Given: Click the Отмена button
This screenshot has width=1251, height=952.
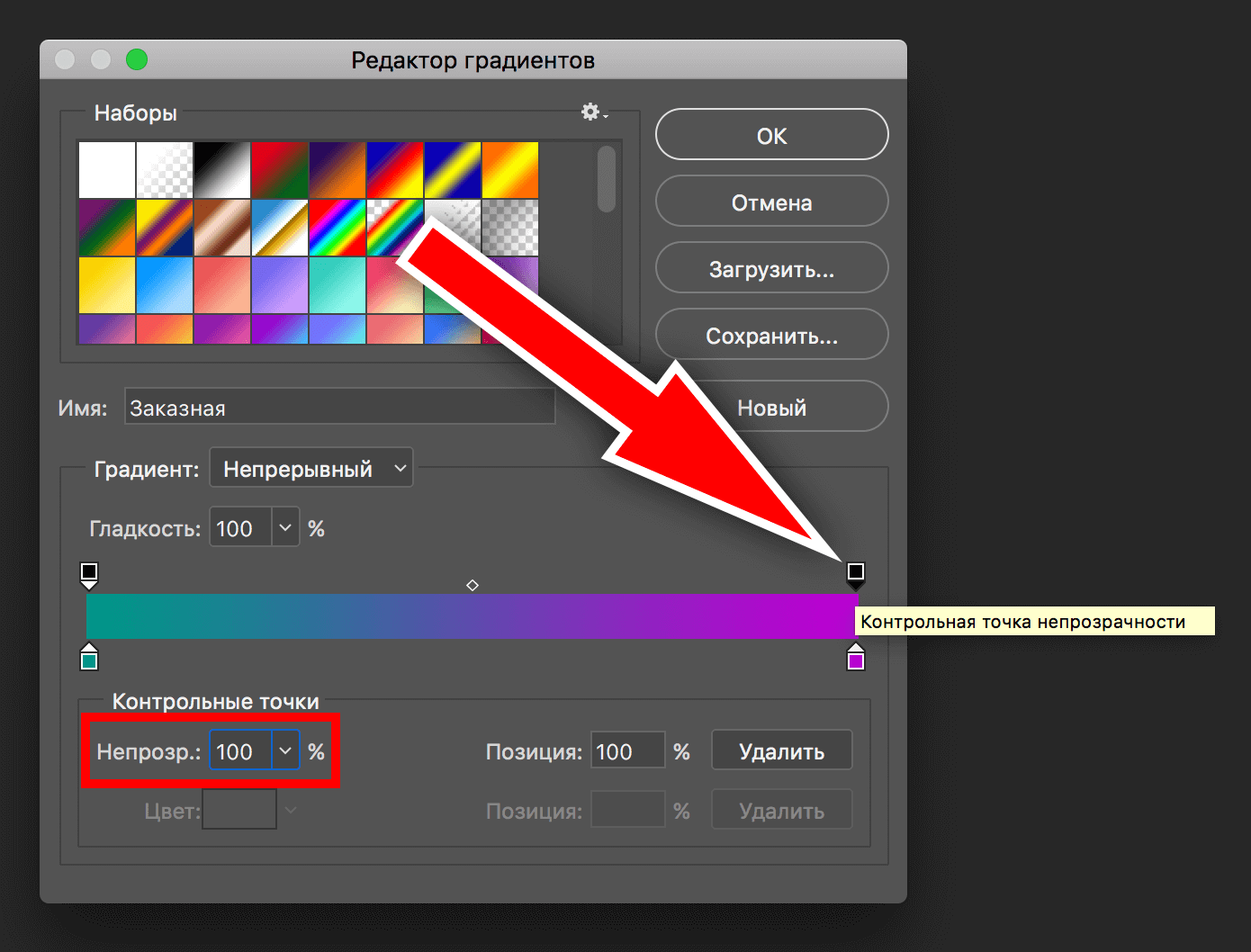Looking at the screenshot, I should tap(771, 202).
